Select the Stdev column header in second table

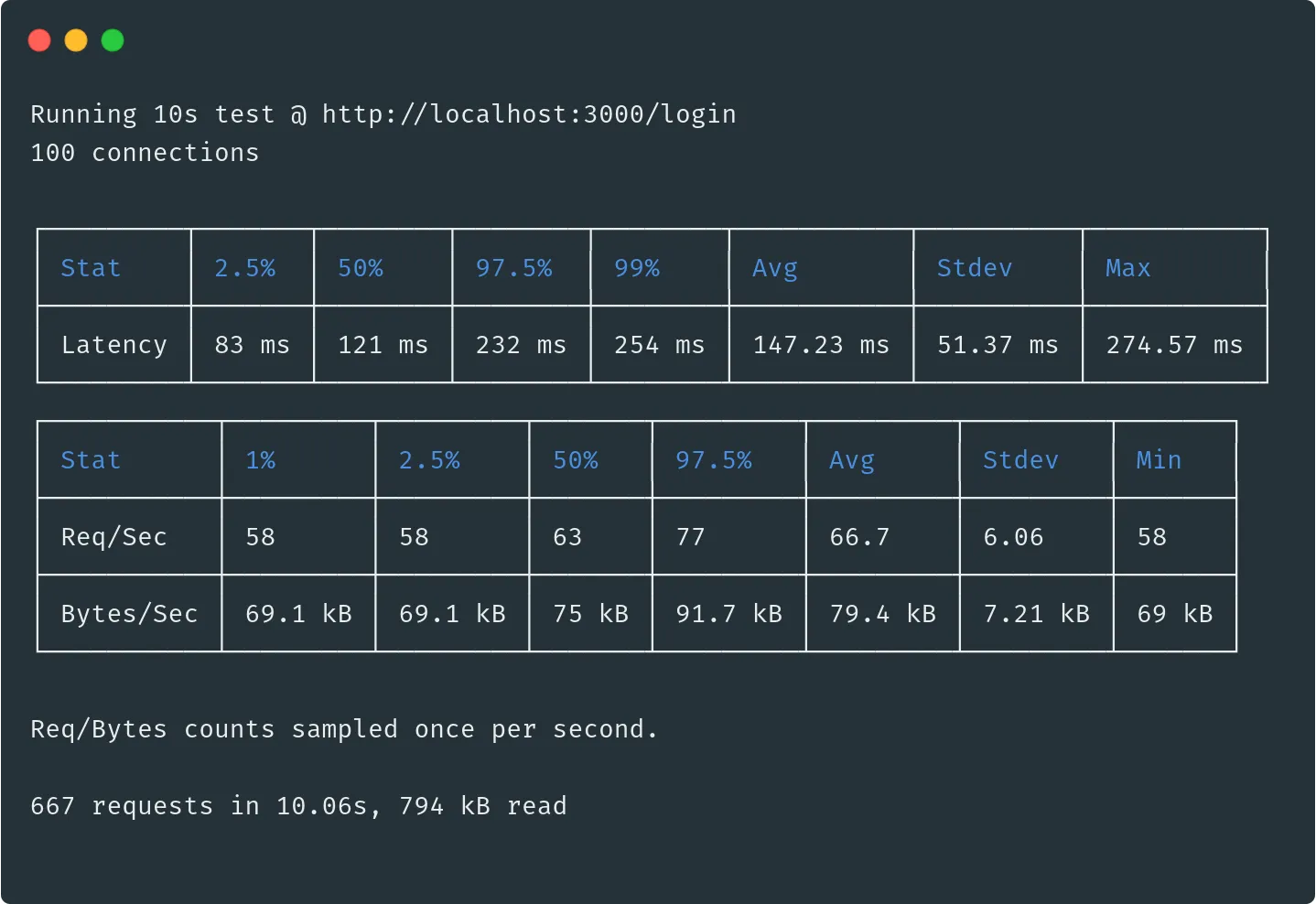(x=1019, y=460)
